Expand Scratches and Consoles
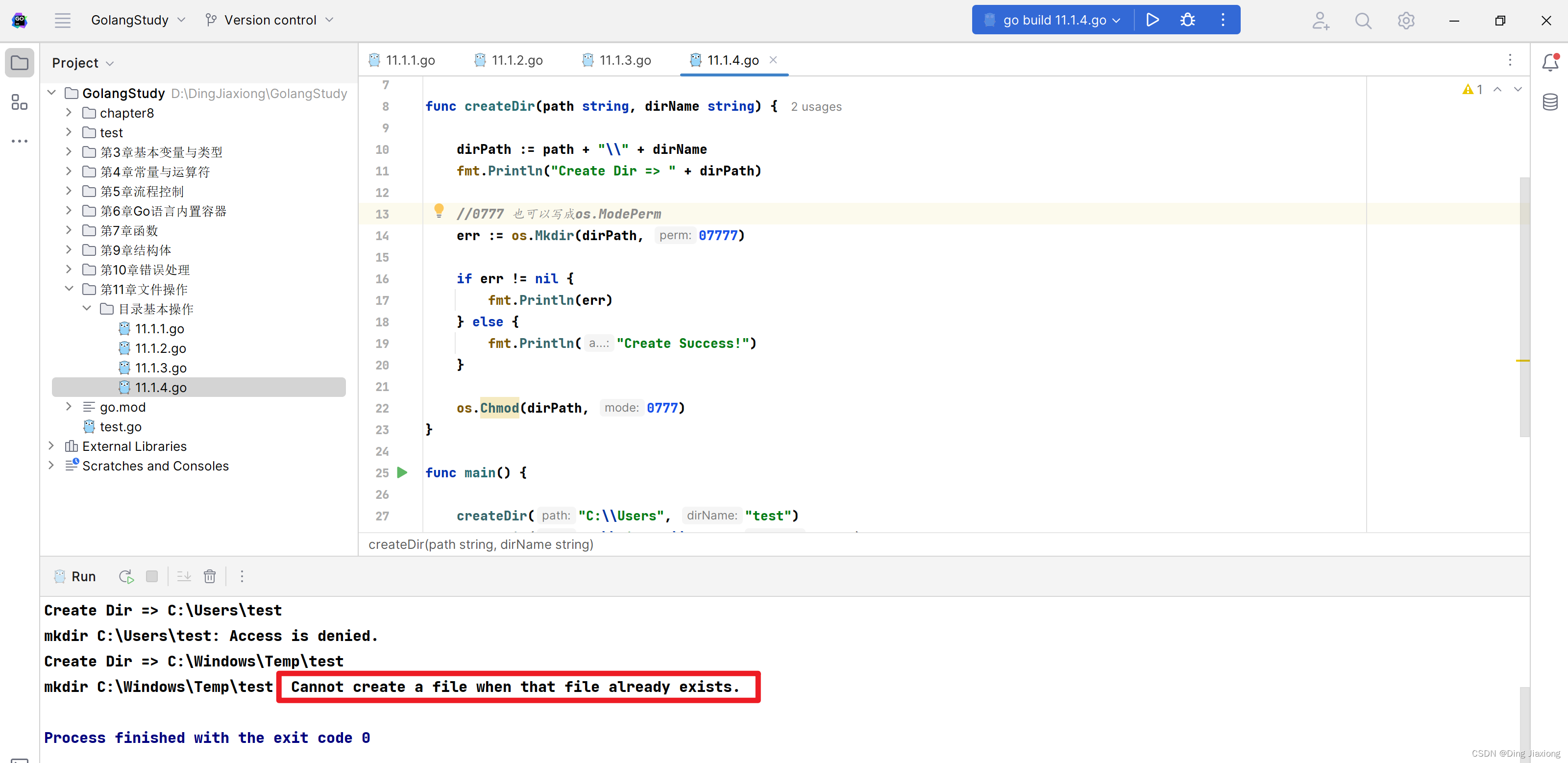Screen dimensions: 1568x763 (x=52, y=465)
